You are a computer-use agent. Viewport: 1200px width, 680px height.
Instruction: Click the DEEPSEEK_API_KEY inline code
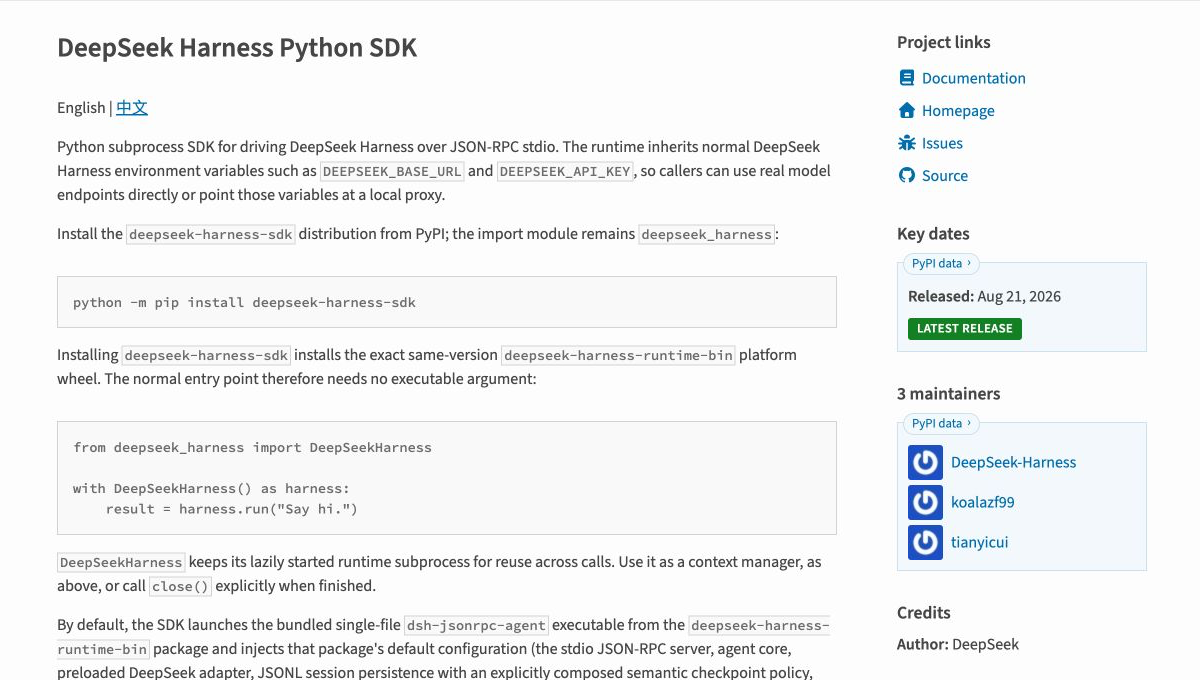tap(566, 171)
